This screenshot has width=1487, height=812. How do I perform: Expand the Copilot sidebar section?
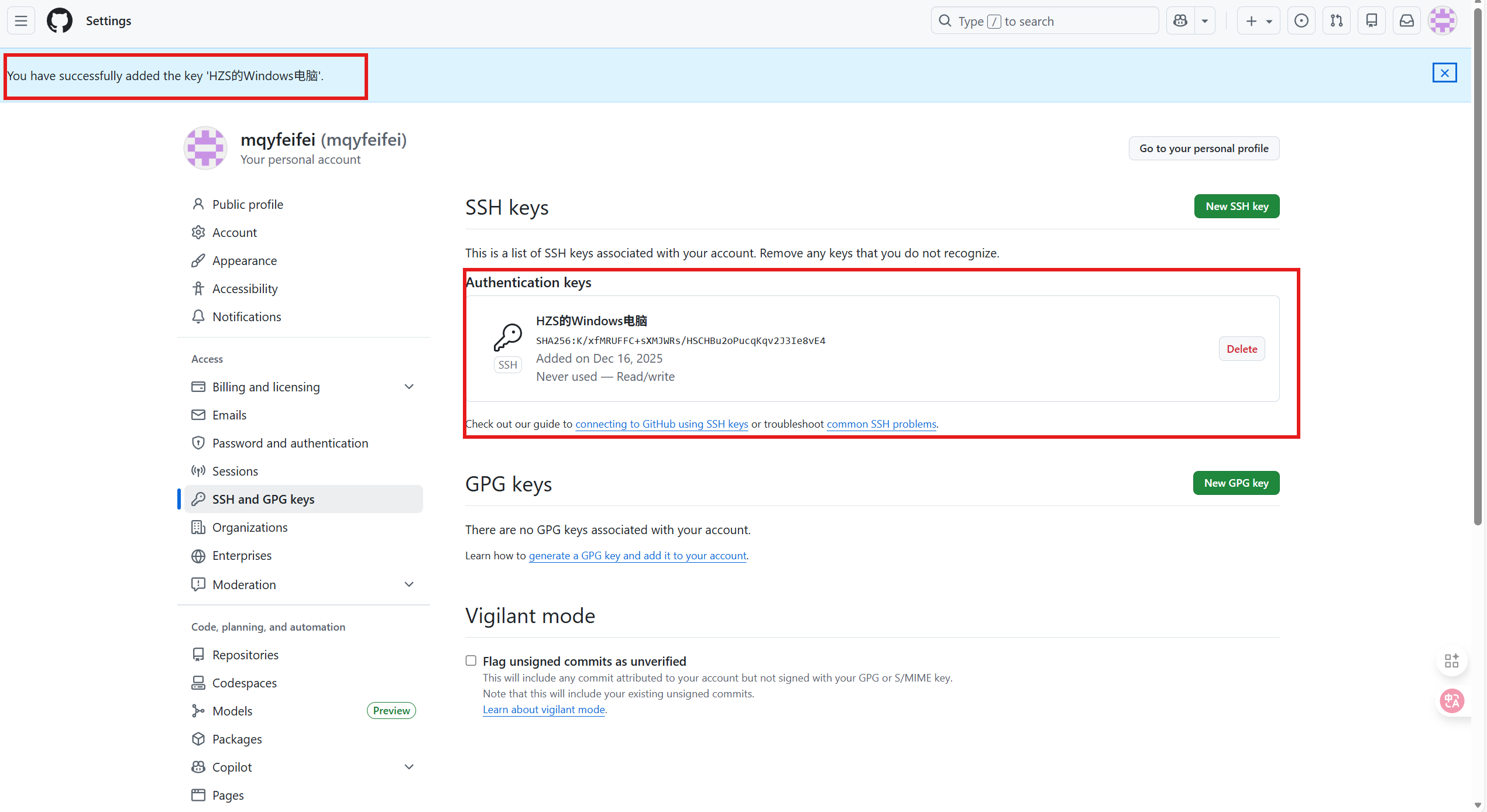coord(409,767)
